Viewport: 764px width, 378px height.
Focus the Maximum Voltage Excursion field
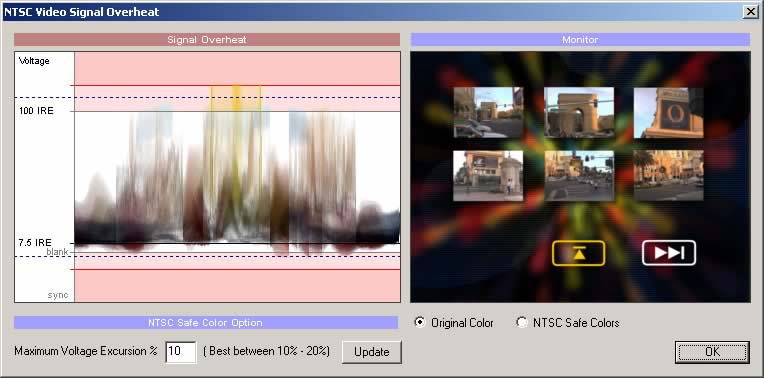pyautogui.click(x=181, y=352)
